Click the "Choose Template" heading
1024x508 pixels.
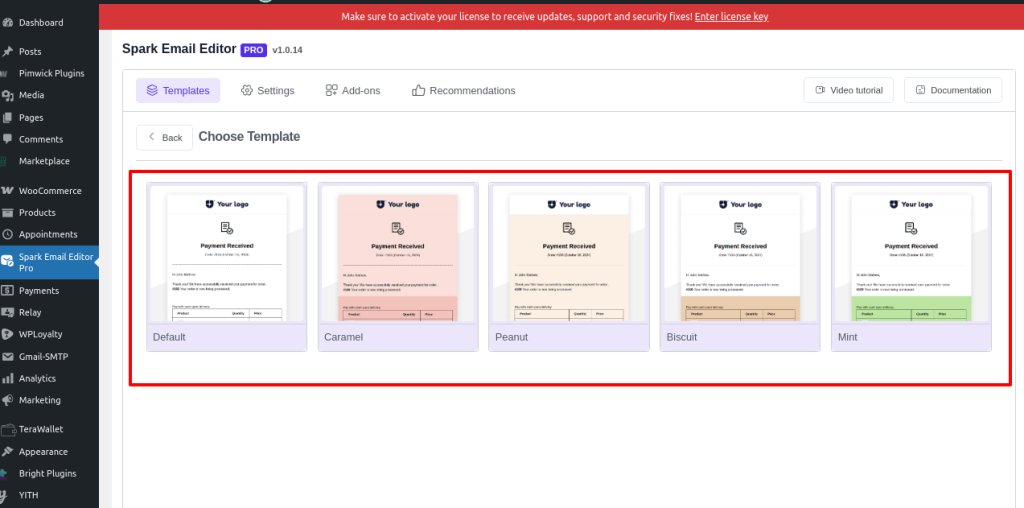[x=249, y=136]
